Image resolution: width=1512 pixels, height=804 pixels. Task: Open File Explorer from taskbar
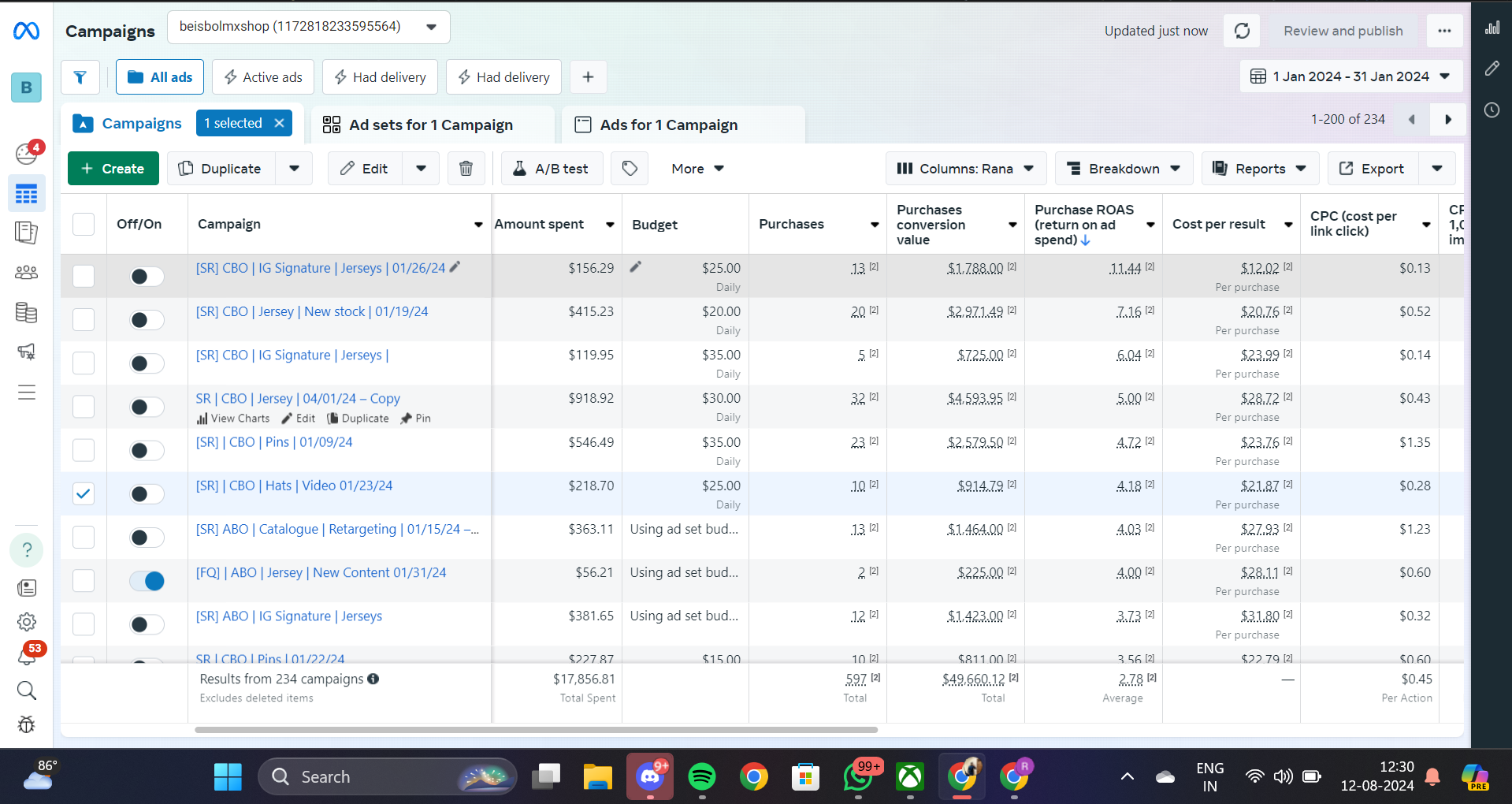pyautogui.click(x=598, y=777)
